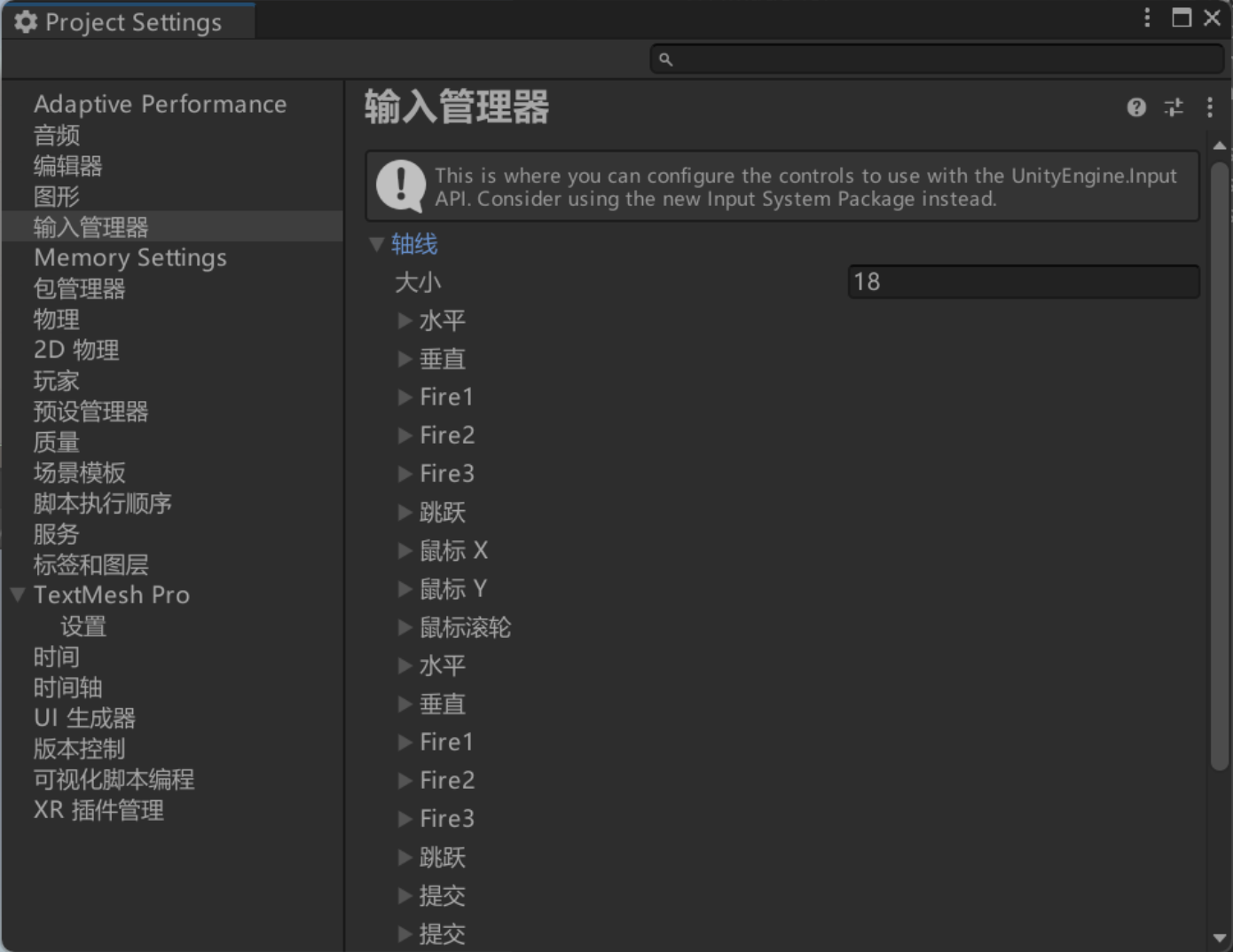This screenshot has width=1233, height=952.
Task: Open the XR 插件管理 settings category
Action: 99,811
